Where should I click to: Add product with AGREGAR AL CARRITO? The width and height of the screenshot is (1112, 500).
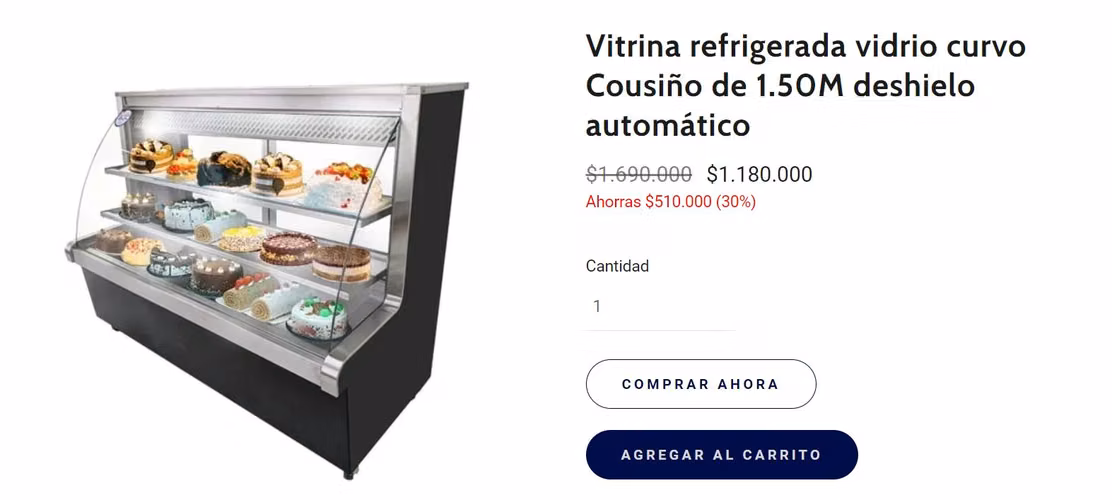click(x=721, y=455)
